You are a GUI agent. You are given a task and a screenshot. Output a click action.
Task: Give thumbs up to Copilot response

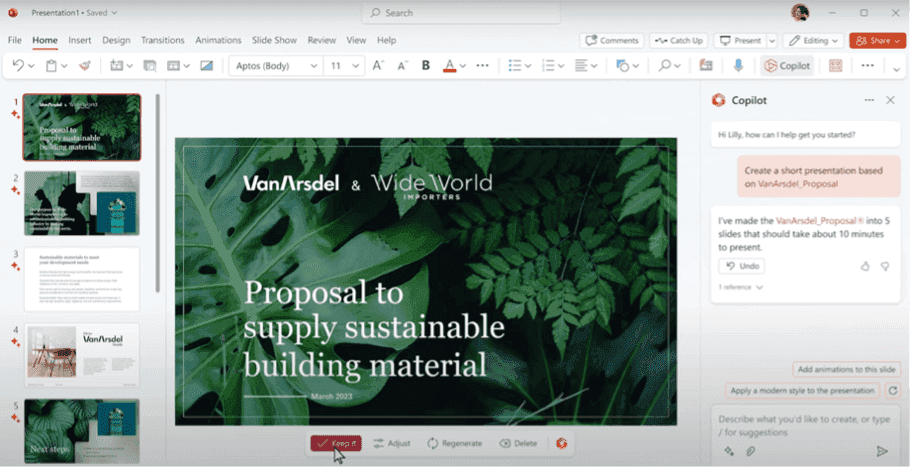pyautogui.click(x=865, y=266)
